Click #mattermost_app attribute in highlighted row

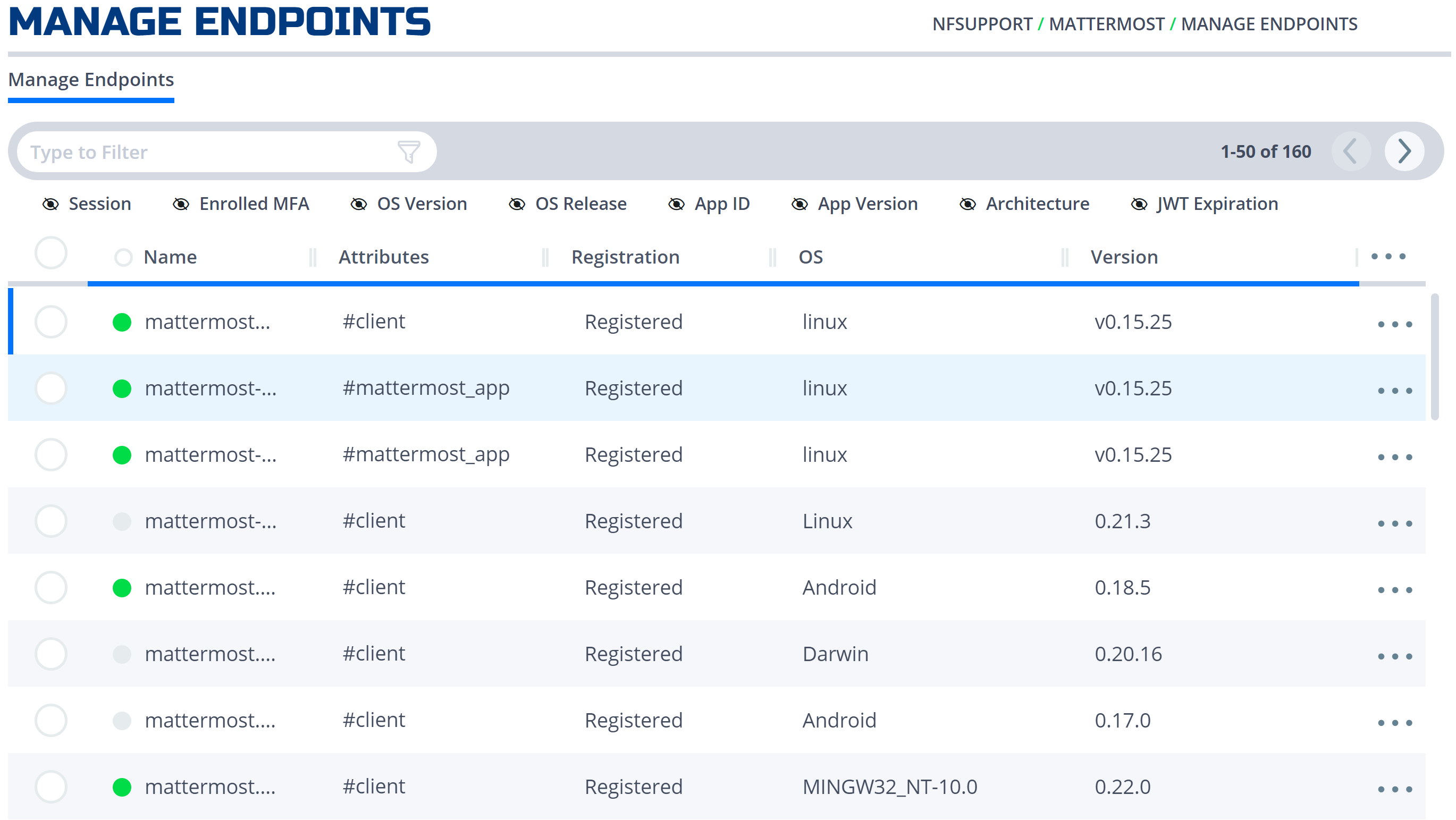coord(426,388)
